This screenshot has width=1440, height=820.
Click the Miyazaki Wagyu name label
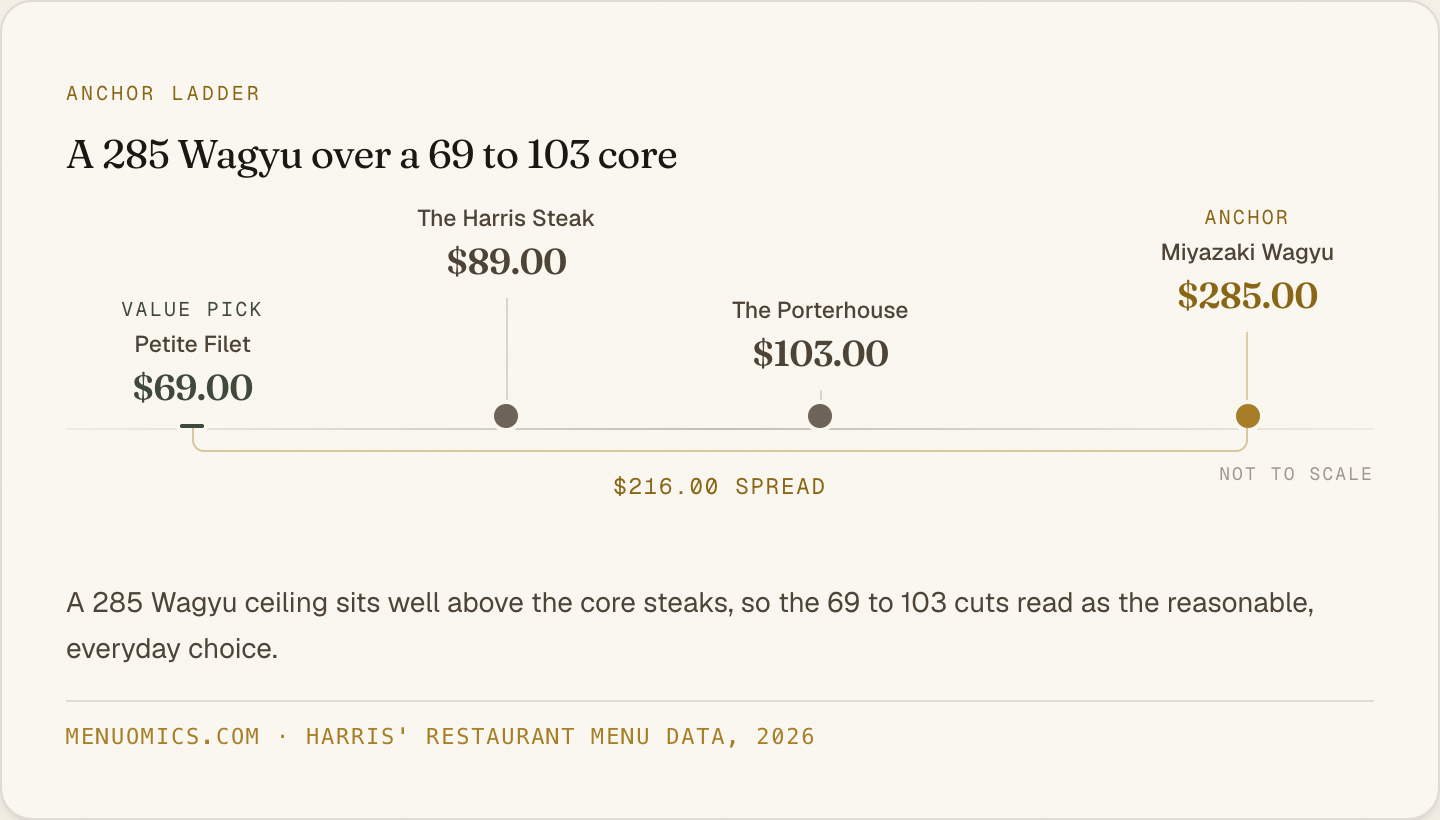coord(1247,252)
